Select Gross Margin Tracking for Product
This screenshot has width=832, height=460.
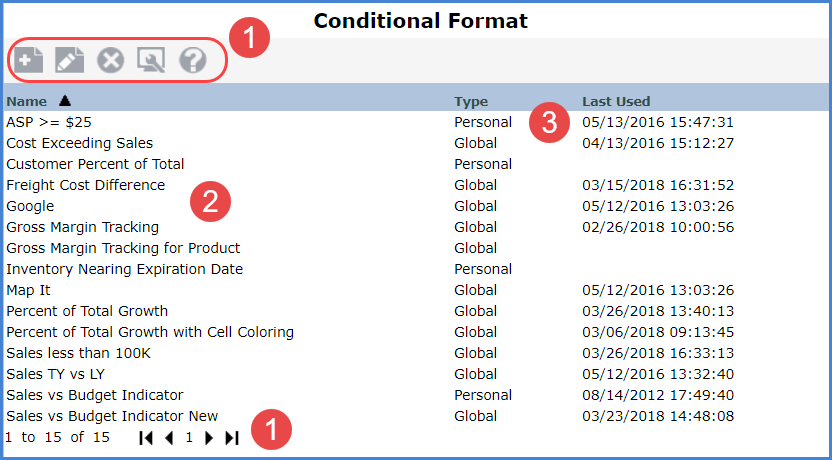coord(123,248)
